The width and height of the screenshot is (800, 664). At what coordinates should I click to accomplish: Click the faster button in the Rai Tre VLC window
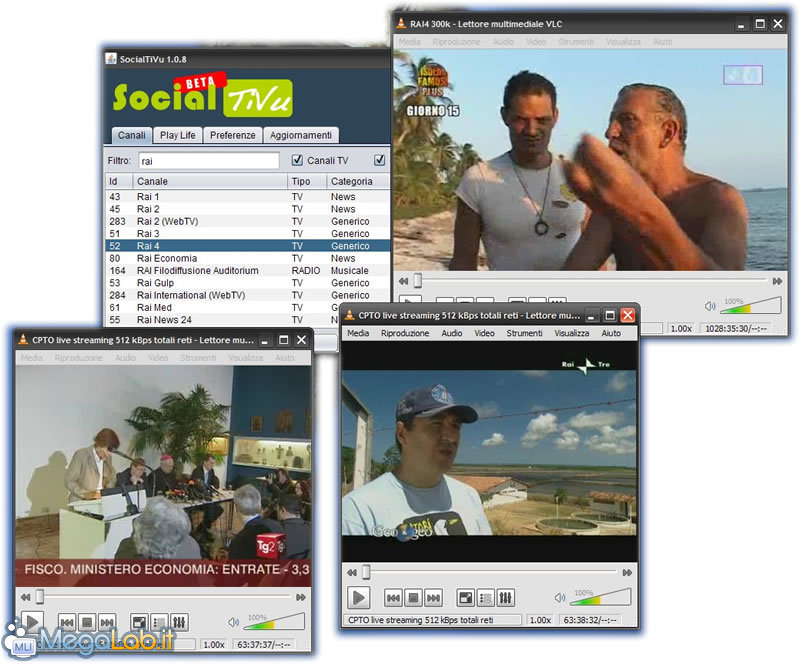pyautogui.click(x=627, y=573)
